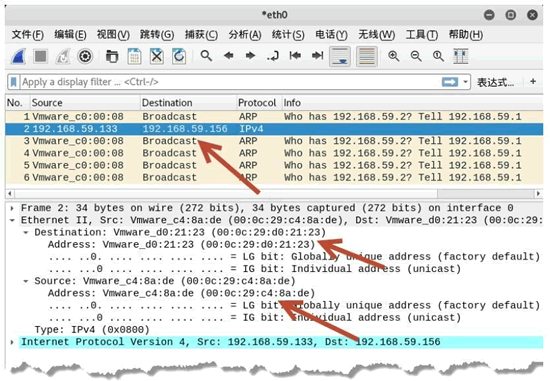Start capture with the shark fin icon
550x381 pixels.
pyautogui.click(x=18, y=56)
